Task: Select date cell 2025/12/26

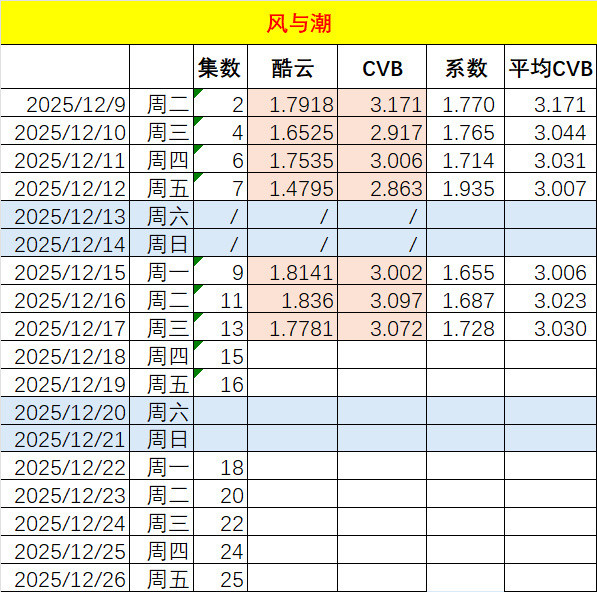Action: tap(65, 578)
